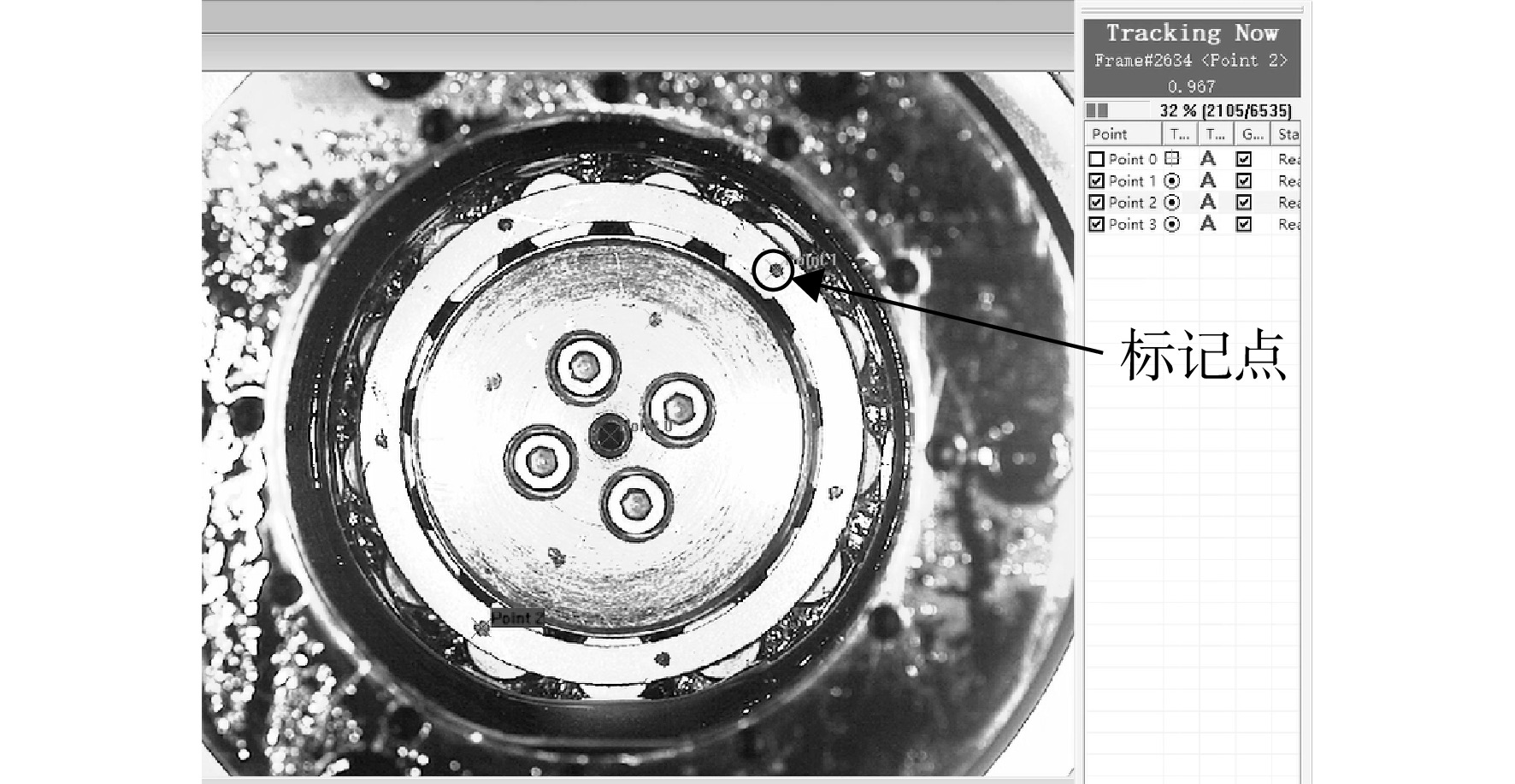The image size is (1515, 784).
Task: Toggle the G column checkbox for Point 3
Action: click(x=1244, y=224)
